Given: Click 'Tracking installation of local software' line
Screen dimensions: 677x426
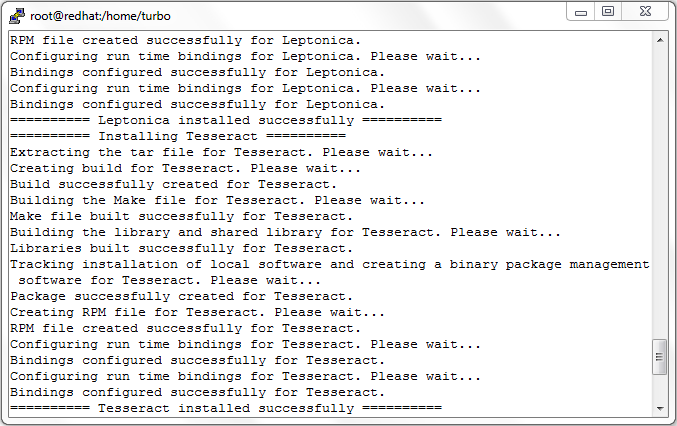Looking at the screenshot, I should 330,272.
